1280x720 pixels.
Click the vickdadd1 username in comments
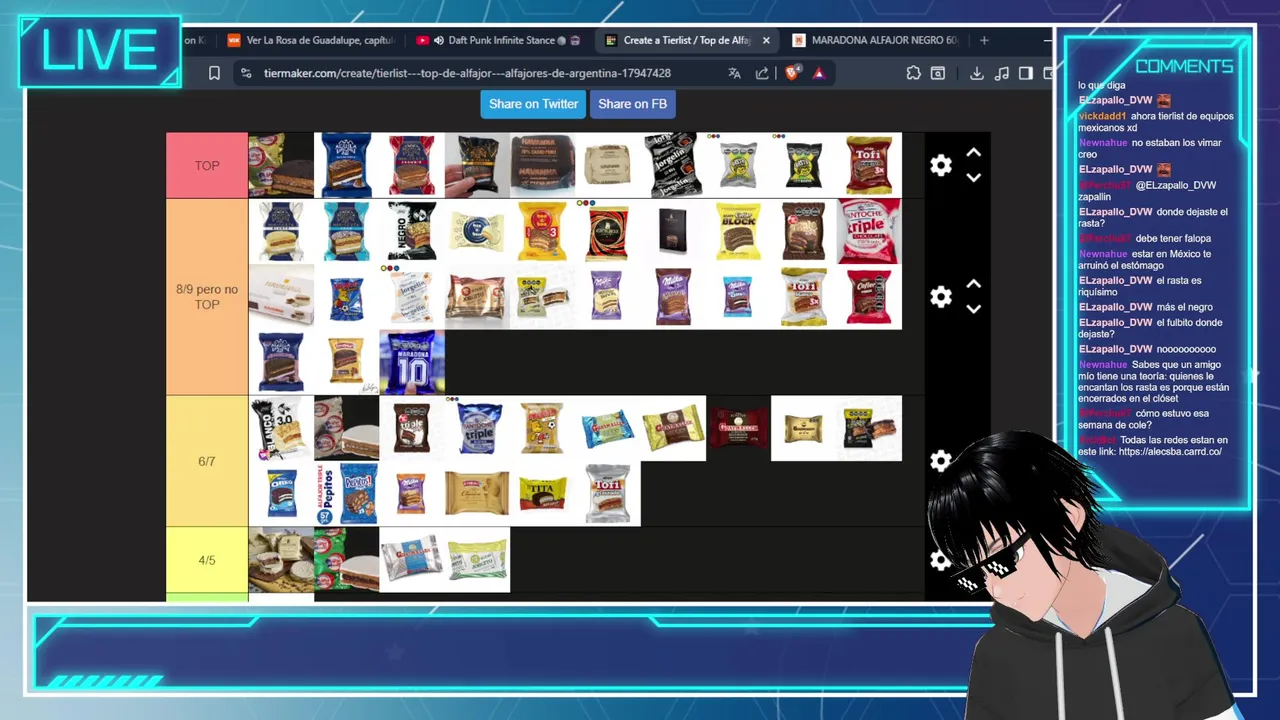click(x=1101, y=116)
